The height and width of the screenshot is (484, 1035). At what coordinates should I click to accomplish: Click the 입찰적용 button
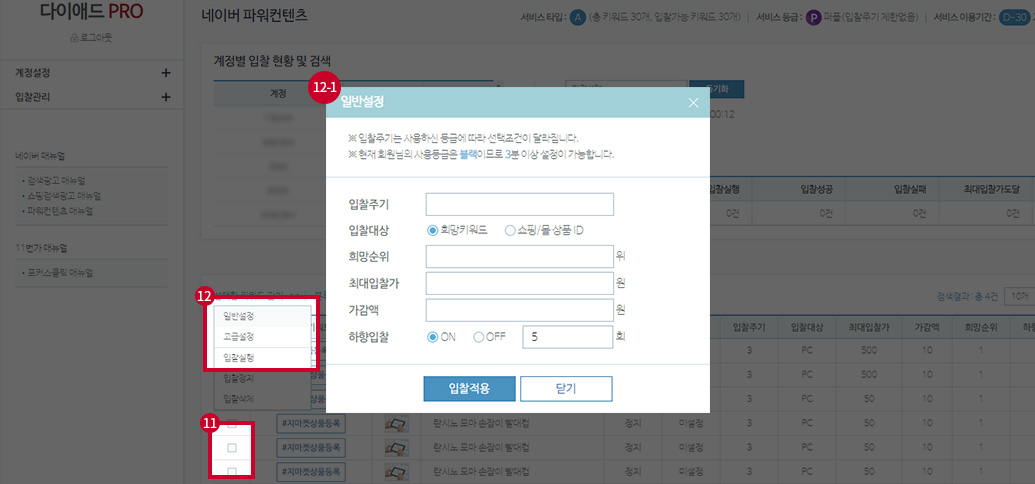[x=469, y=388]
